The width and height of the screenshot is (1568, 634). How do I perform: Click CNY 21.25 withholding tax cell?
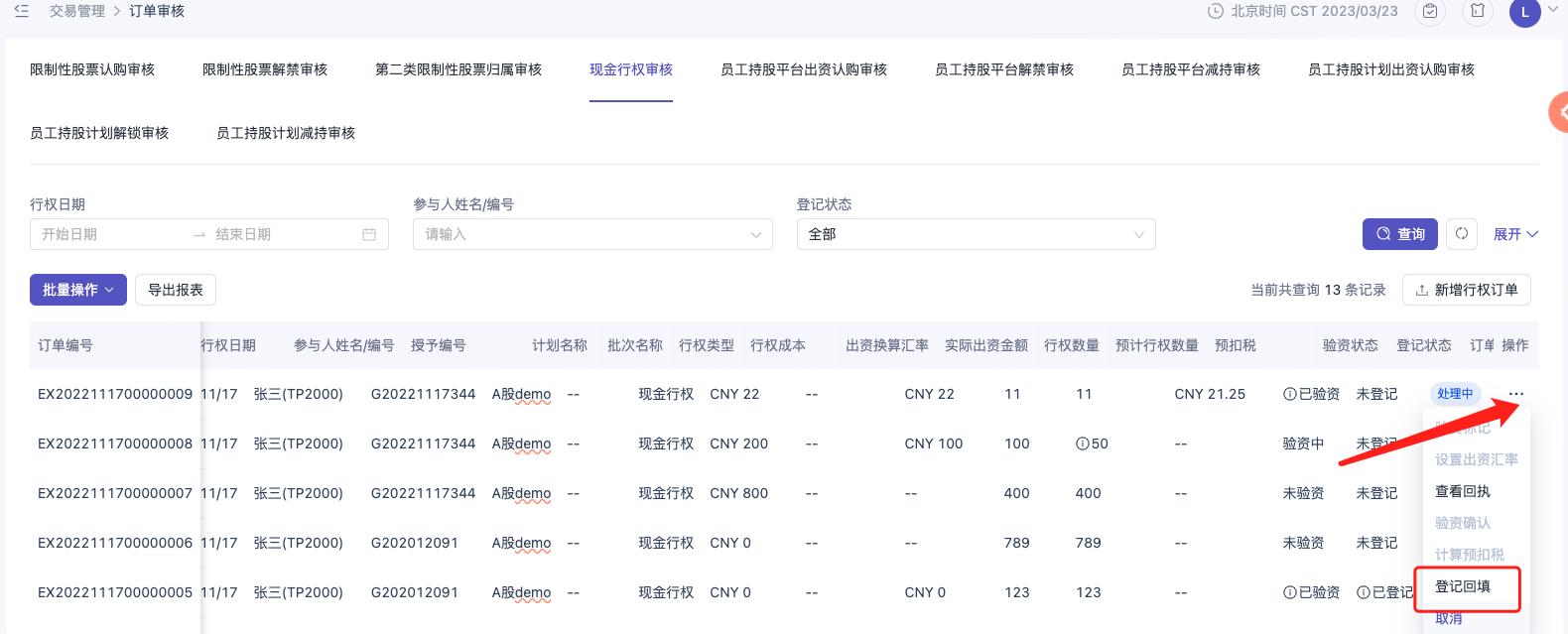click(1210, 394)
